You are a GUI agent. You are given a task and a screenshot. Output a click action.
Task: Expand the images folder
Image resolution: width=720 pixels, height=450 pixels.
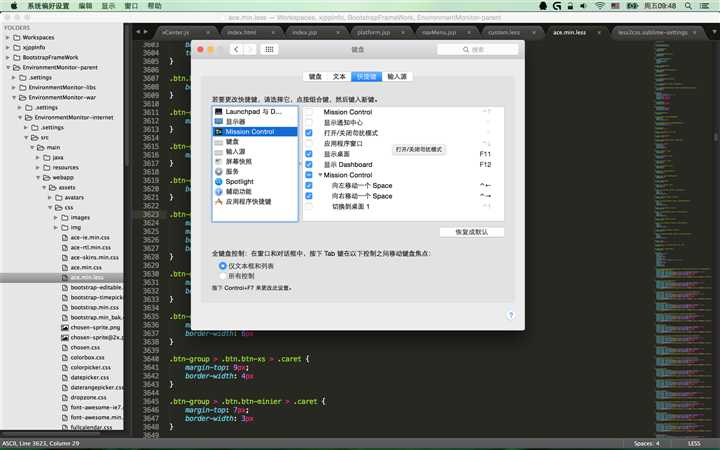(x=56, y=218)
